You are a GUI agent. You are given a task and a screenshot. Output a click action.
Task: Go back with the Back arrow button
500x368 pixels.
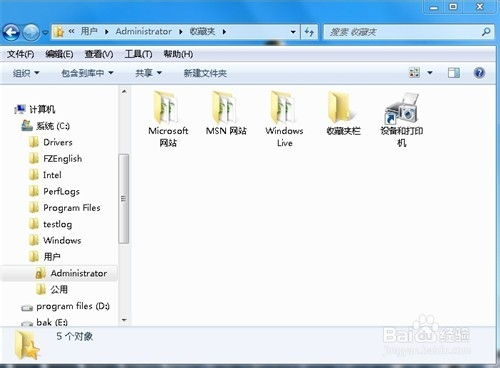pyautogui.click(x=11, y=32)
